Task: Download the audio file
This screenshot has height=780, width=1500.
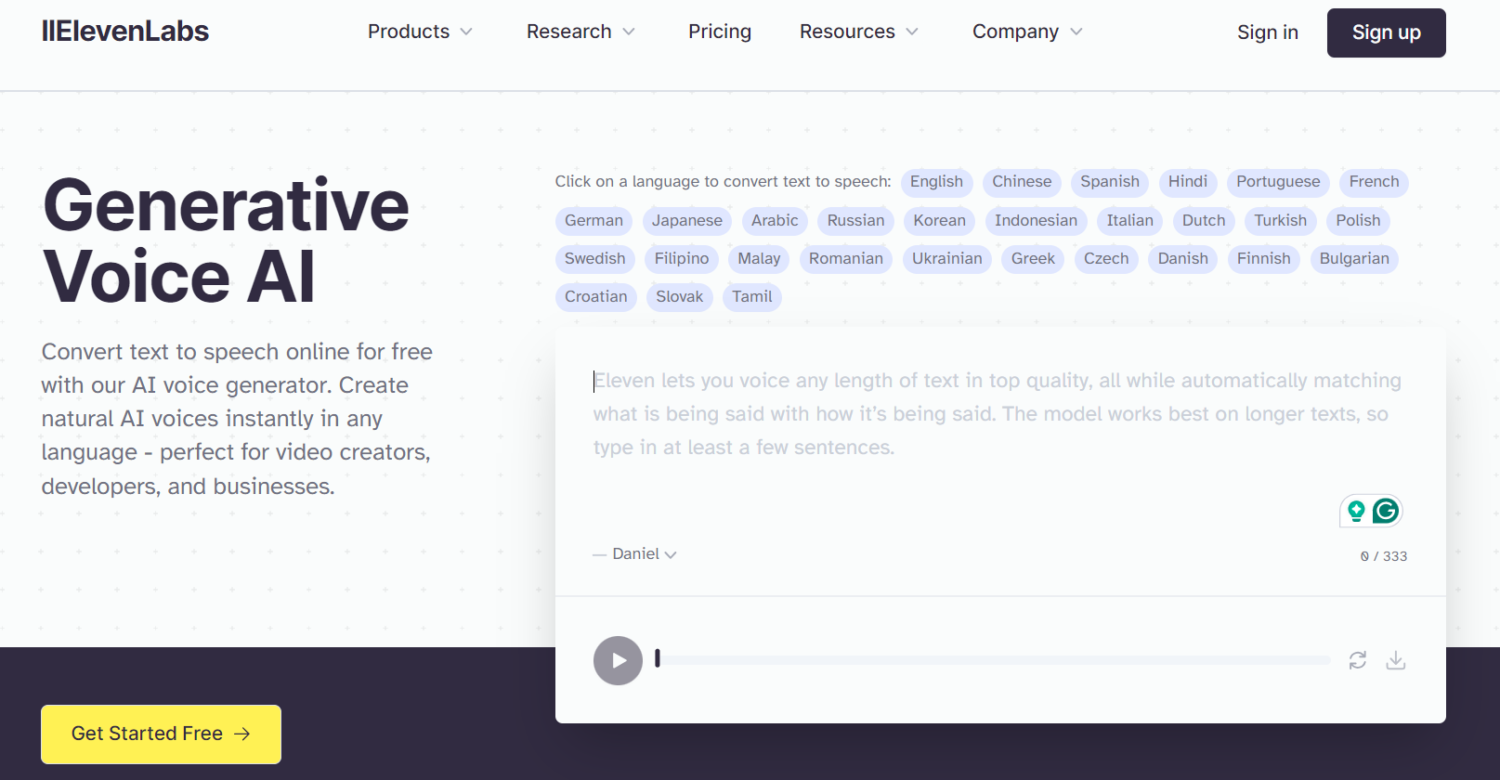Action: (1396, 660)
